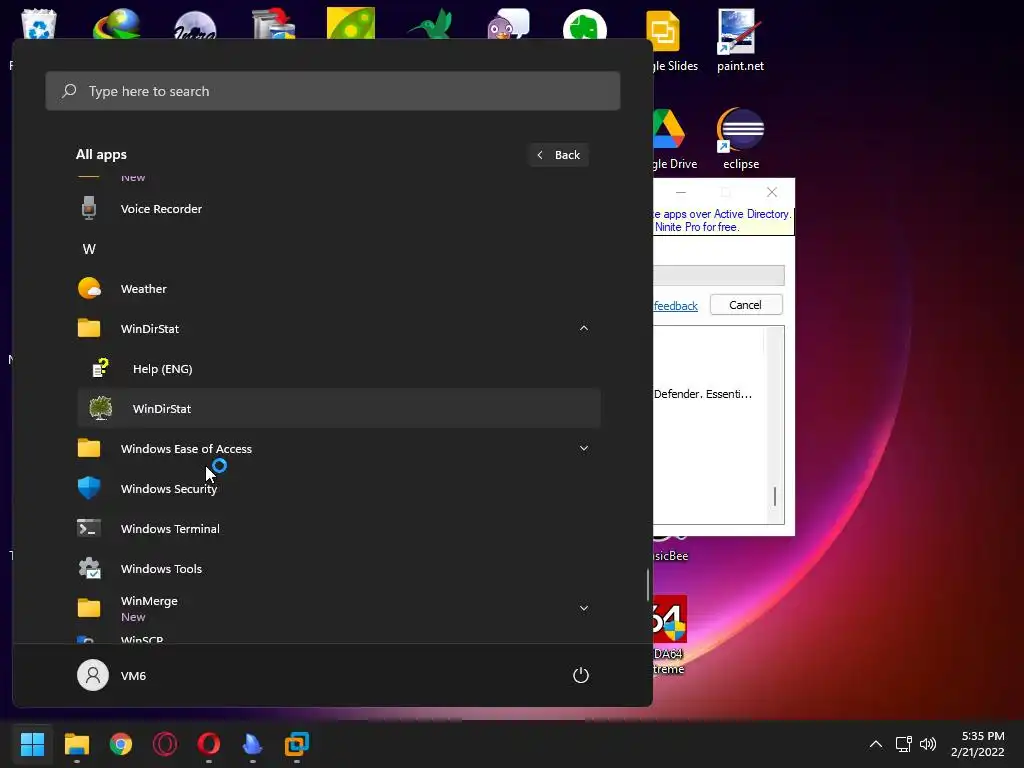Click the Back button in All apps
1024x768 pixels.
pyautogui.click(x=559, y=155)
